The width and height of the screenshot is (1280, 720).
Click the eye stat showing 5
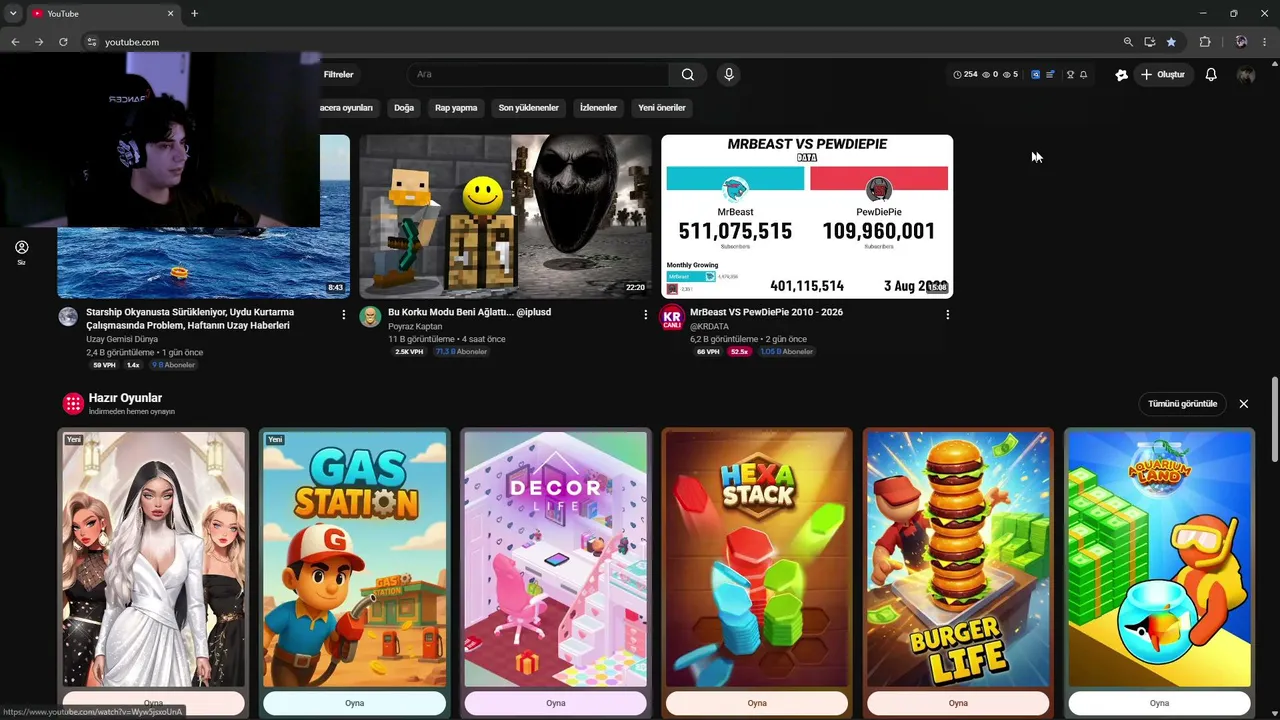[x=1010, y=75]
